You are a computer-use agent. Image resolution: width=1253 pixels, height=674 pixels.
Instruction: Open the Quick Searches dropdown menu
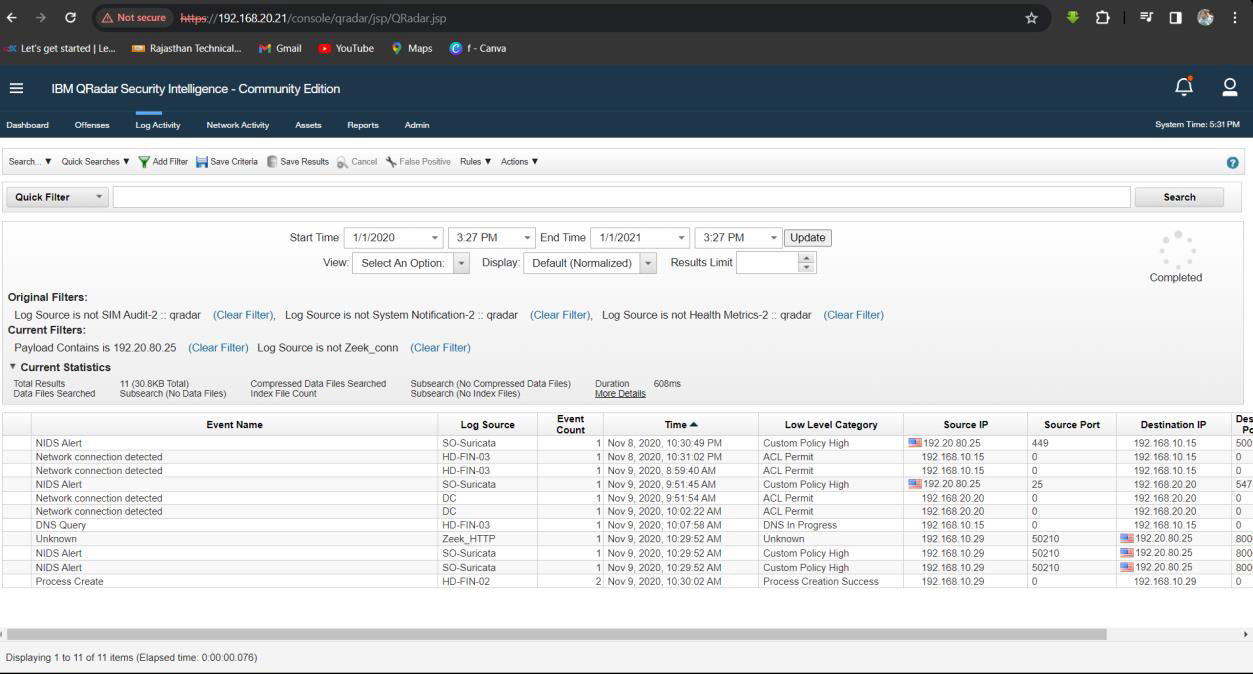(x=96, y=162)
